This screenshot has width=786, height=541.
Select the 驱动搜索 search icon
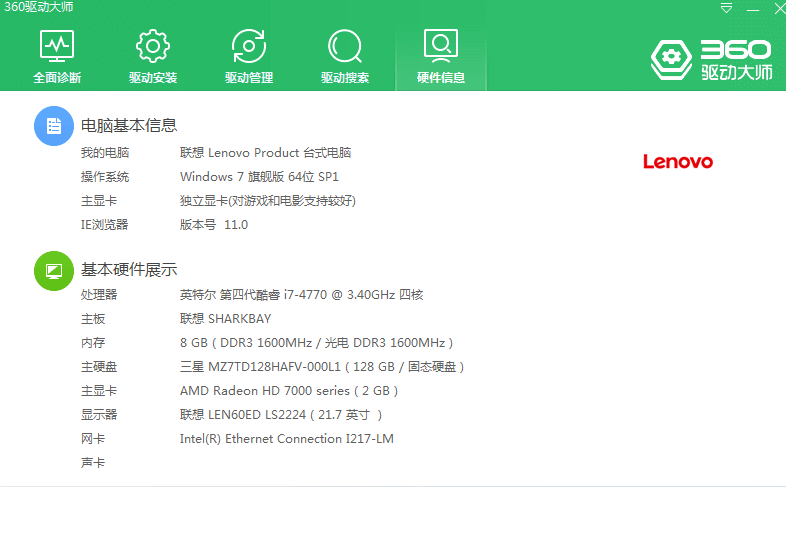[x=345, y=46]
